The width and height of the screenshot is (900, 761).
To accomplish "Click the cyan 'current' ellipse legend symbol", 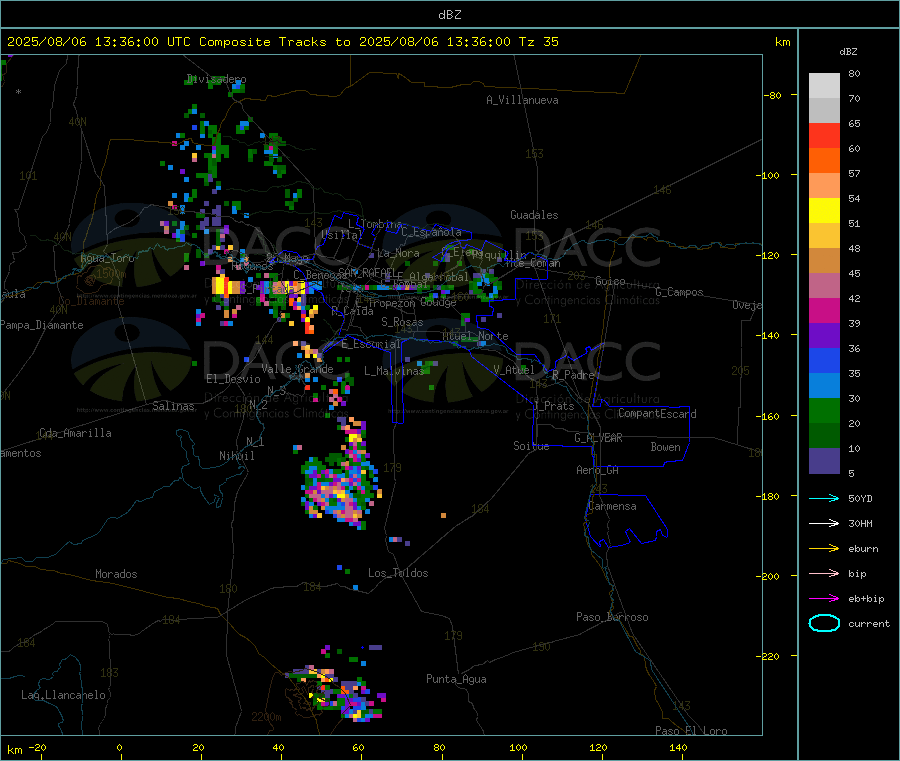I will click(824, 623).
